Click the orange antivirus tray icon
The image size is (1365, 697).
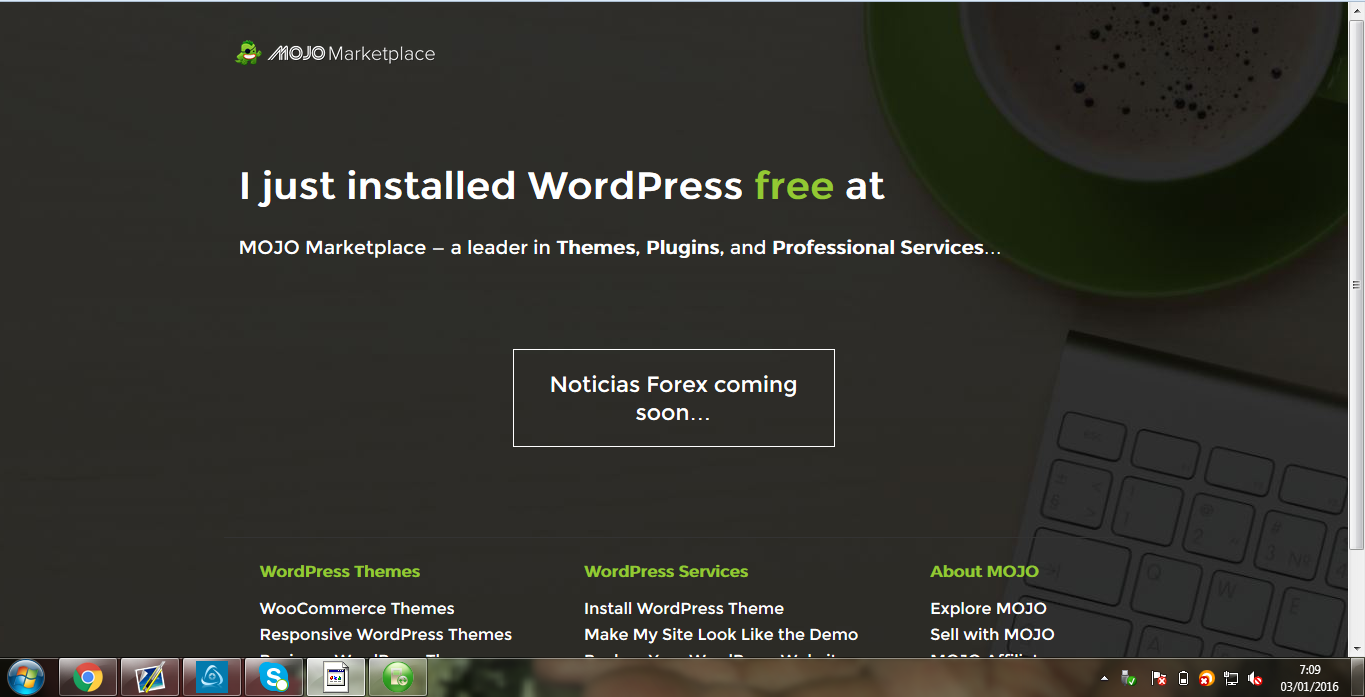[x=1207, y=678]
